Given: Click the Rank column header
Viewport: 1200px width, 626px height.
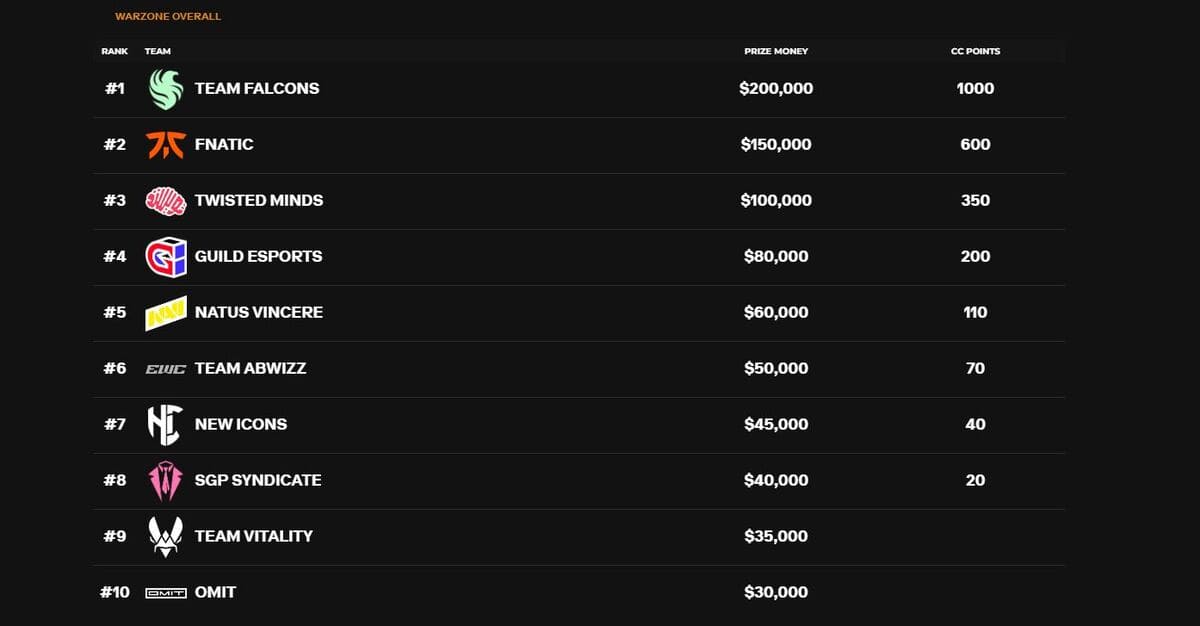Looking at the screenshot, I should (114, 51).
